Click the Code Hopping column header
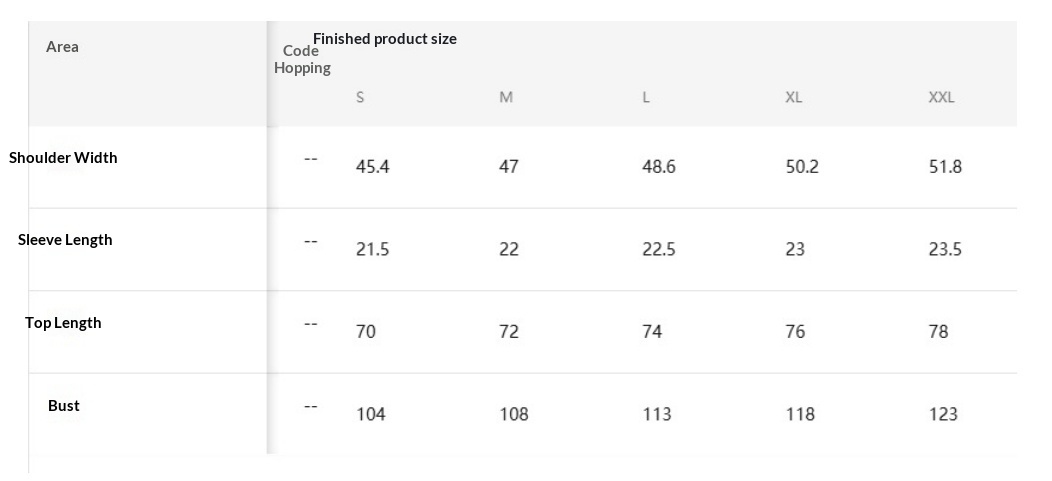This screenshot has height=481, width=1052. pyautogui.click(x=302, y=60)
